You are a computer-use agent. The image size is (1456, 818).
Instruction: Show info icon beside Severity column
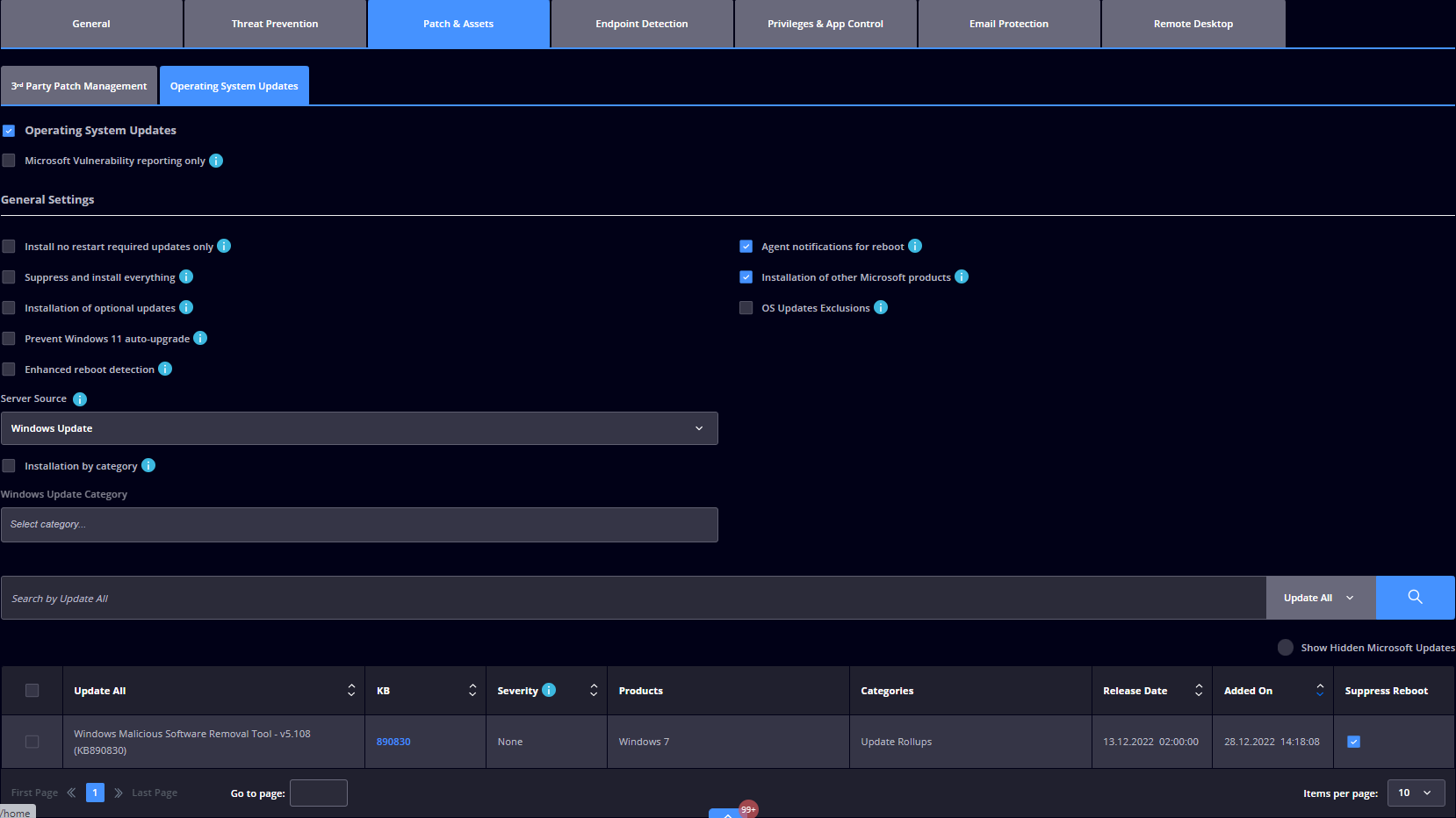click(549, 690)
